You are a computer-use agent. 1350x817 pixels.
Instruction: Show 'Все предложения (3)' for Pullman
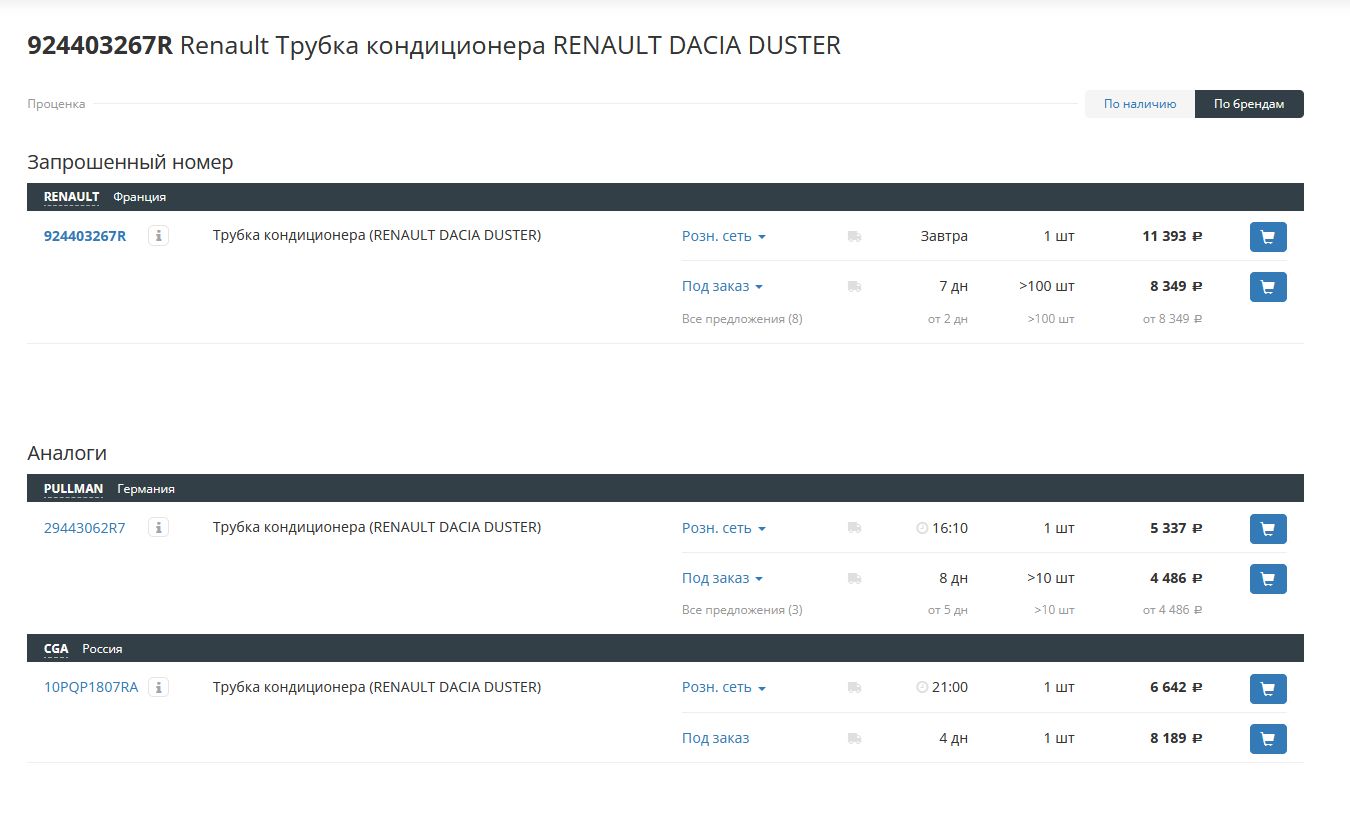(742, 610)
